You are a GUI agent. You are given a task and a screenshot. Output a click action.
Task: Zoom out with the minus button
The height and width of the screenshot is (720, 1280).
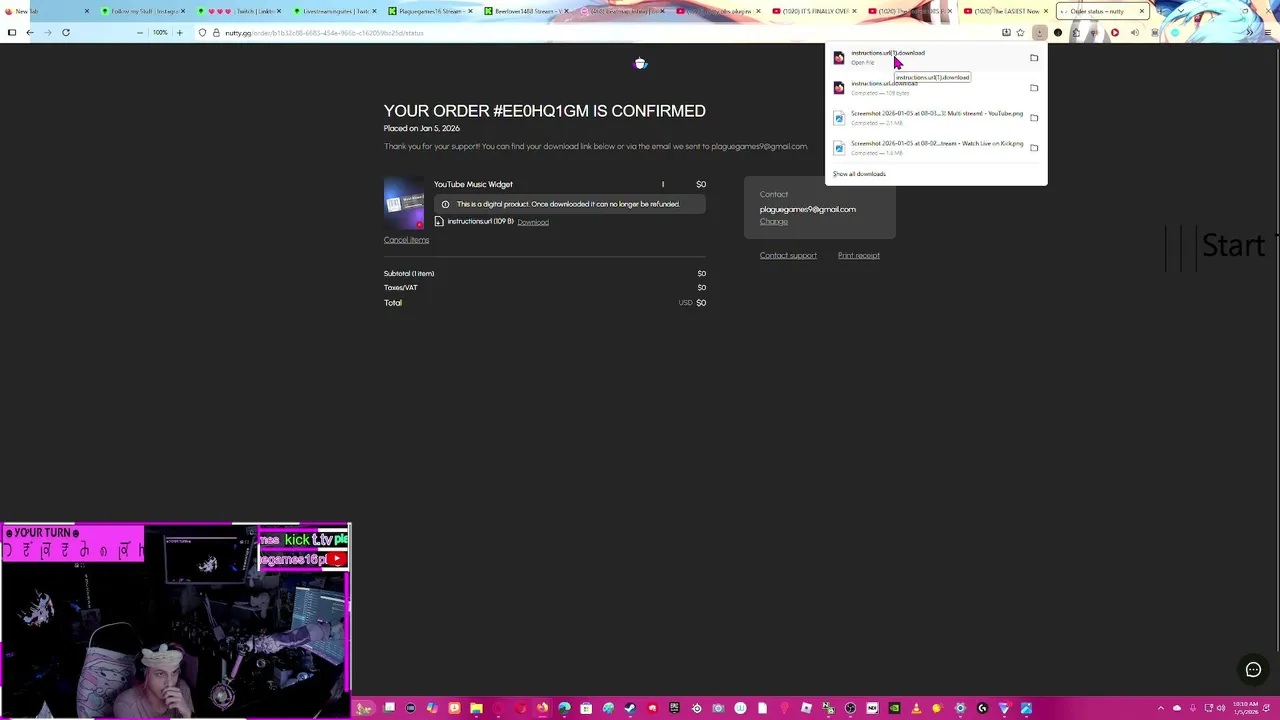(x=139, y=33)
